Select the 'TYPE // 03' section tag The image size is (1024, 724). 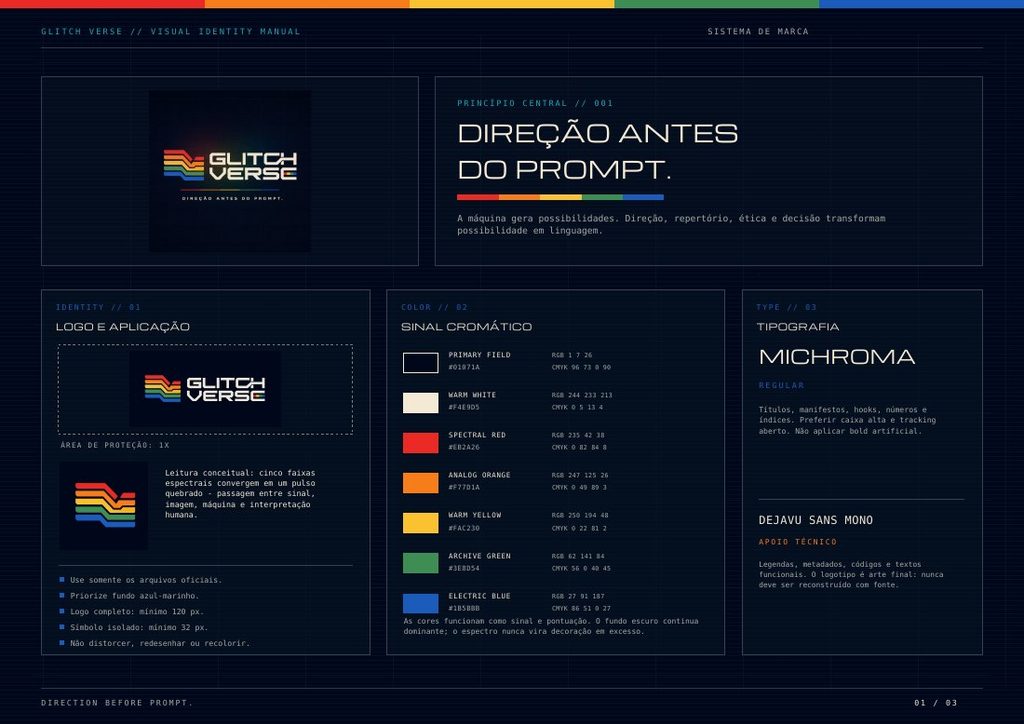[x=786, y=307]
